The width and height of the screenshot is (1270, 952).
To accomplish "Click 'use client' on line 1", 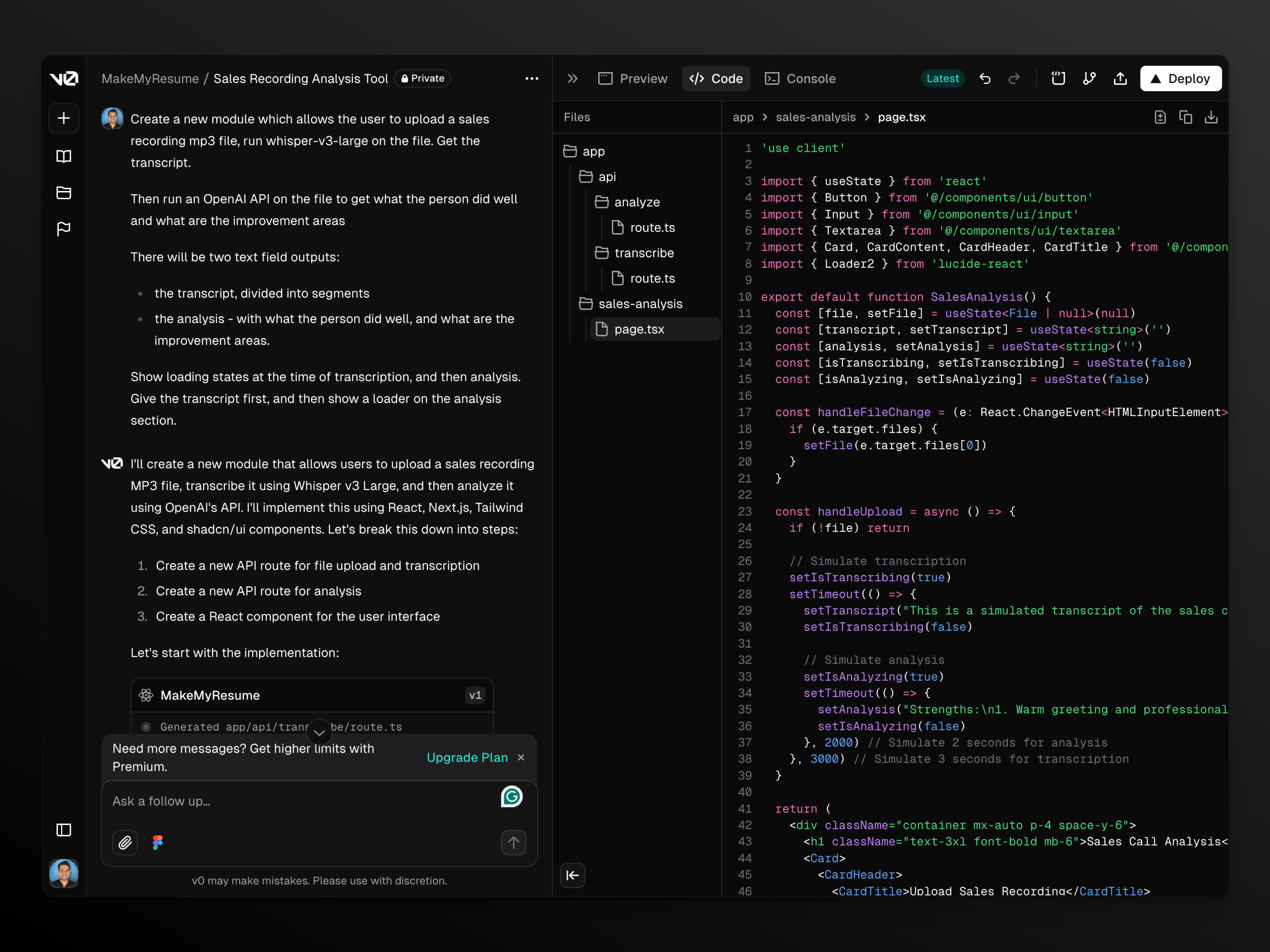I will [803, 148].
